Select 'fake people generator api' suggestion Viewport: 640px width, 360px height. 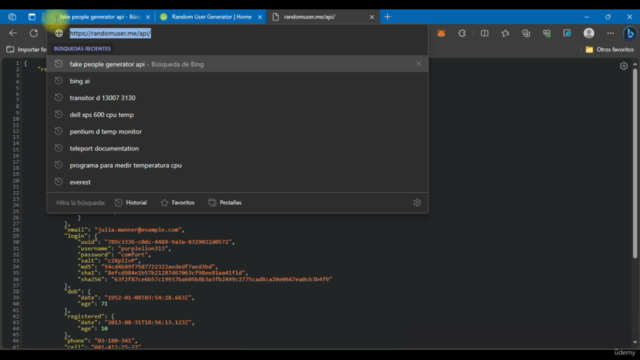[238, 64]
